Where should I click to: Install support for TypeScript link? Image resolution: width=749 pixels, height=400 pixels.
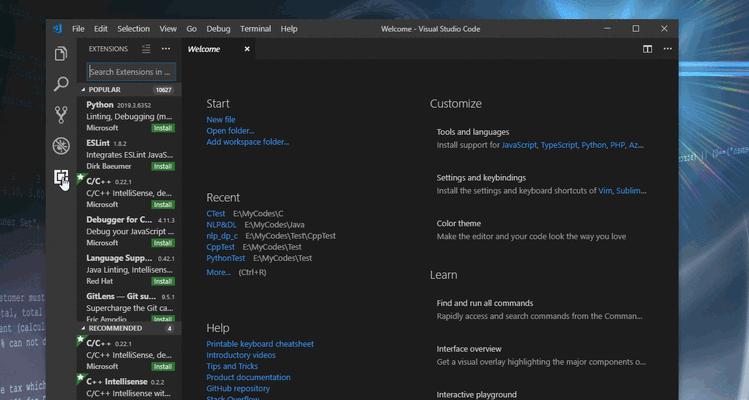click(x=559, y=145)
